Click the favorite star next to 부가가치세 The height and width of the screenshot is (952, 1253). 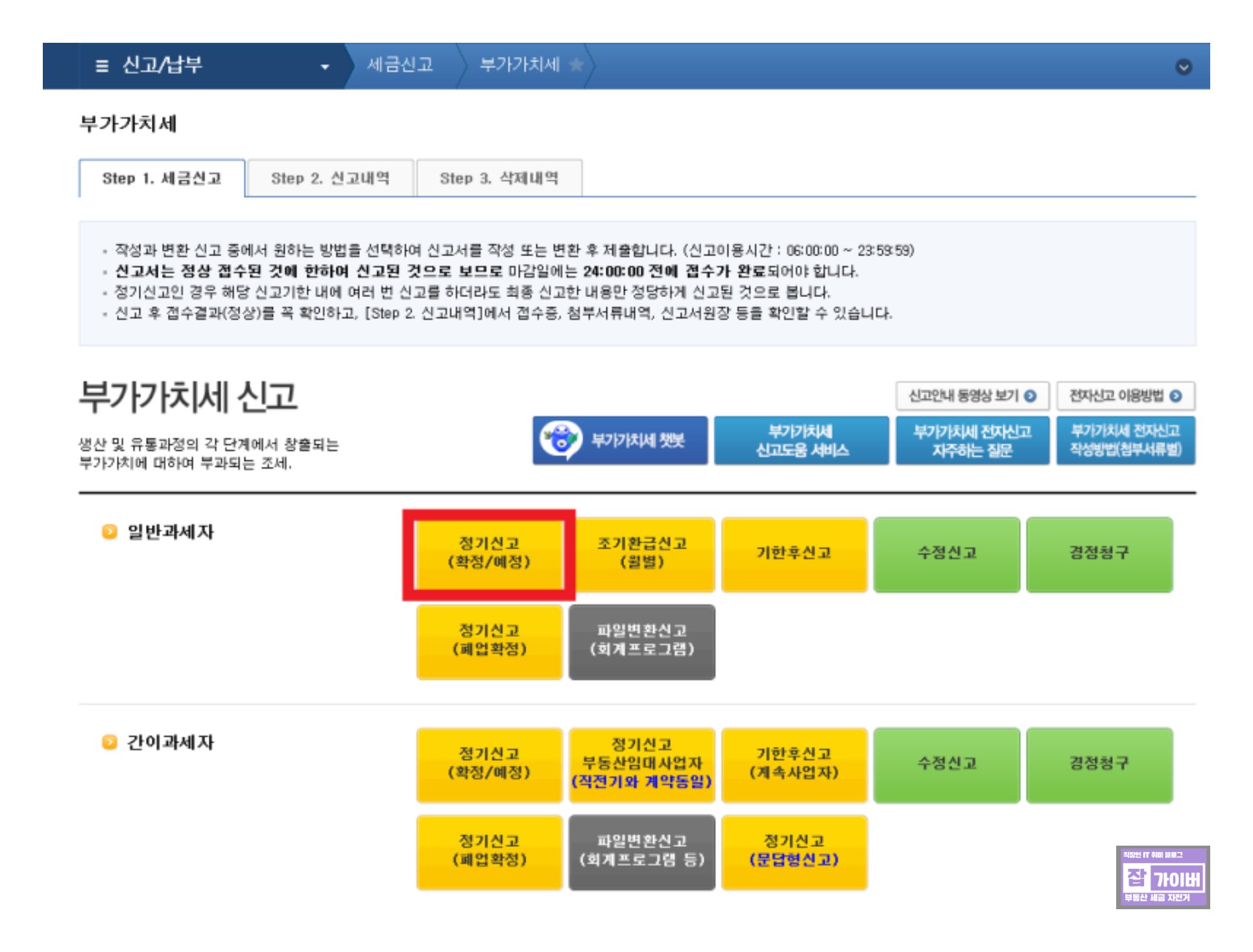pos(576,65)
